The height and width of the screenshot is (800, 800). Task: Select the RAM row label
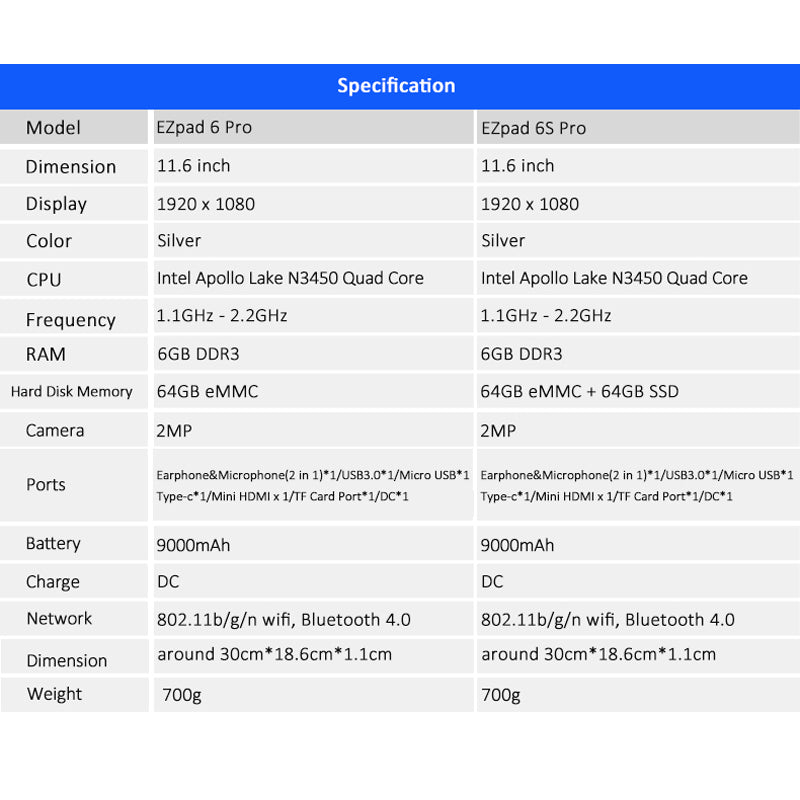click(46, 355)
